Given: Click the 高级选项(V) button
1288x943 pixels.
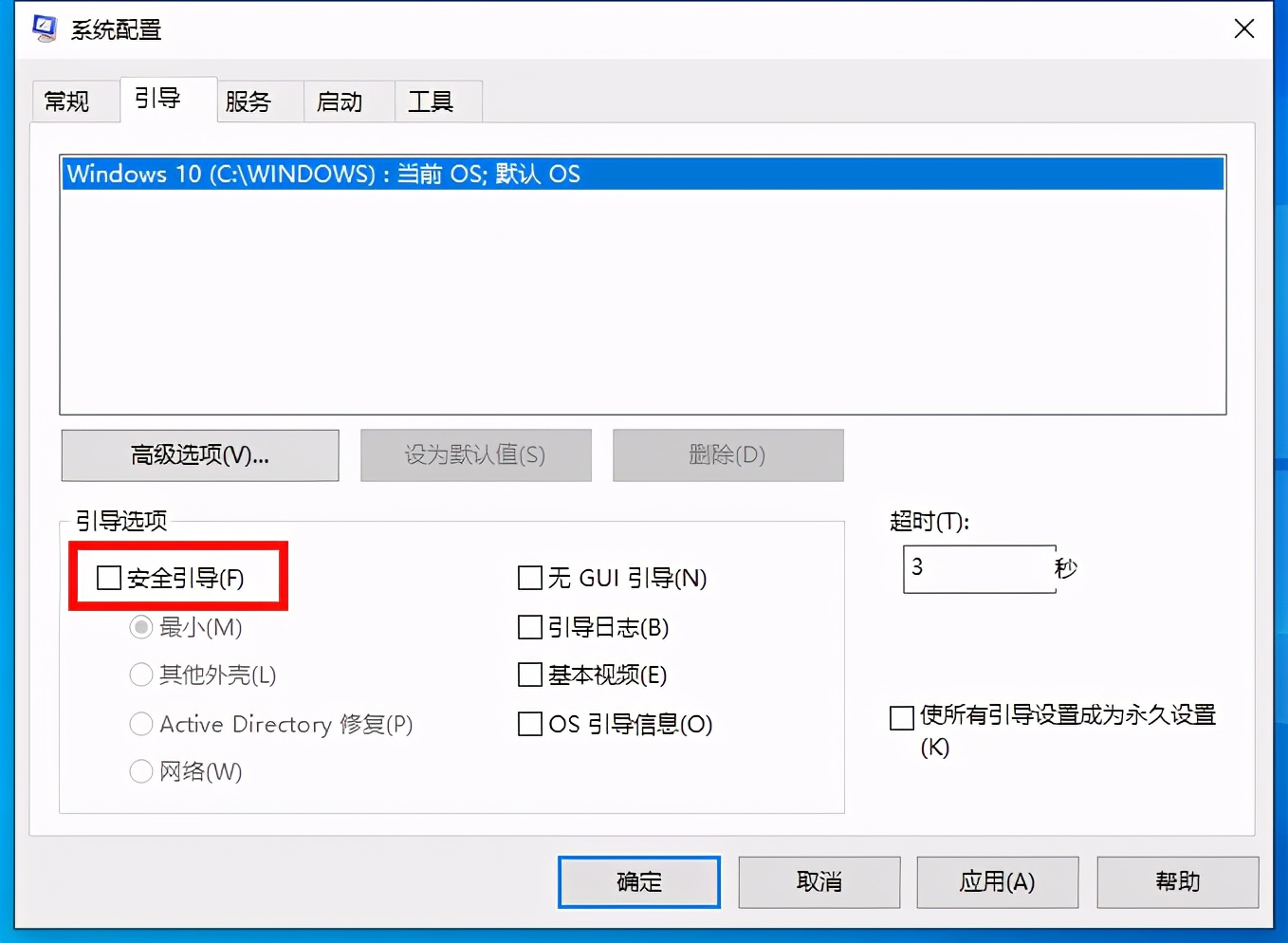Looking at the screenshot, I should click(x=199, y=455).
